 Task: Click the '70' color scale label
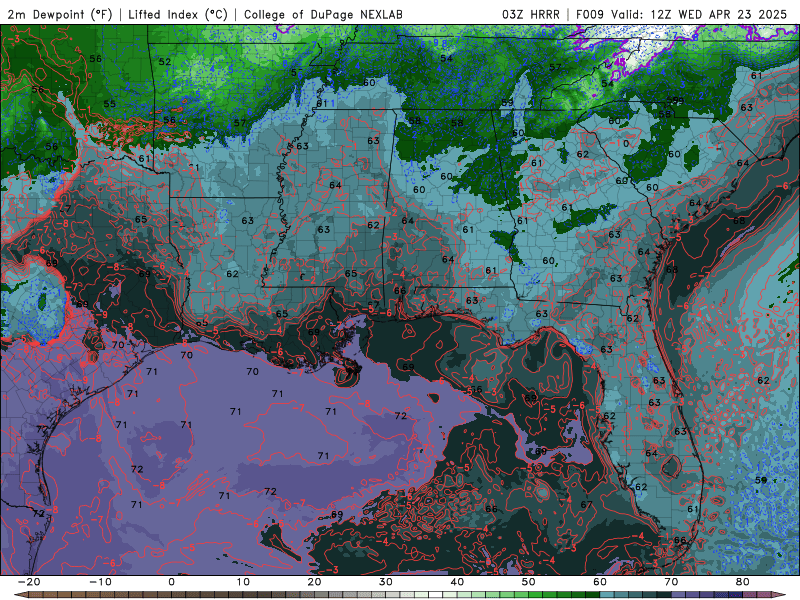[x=671, y=582]
